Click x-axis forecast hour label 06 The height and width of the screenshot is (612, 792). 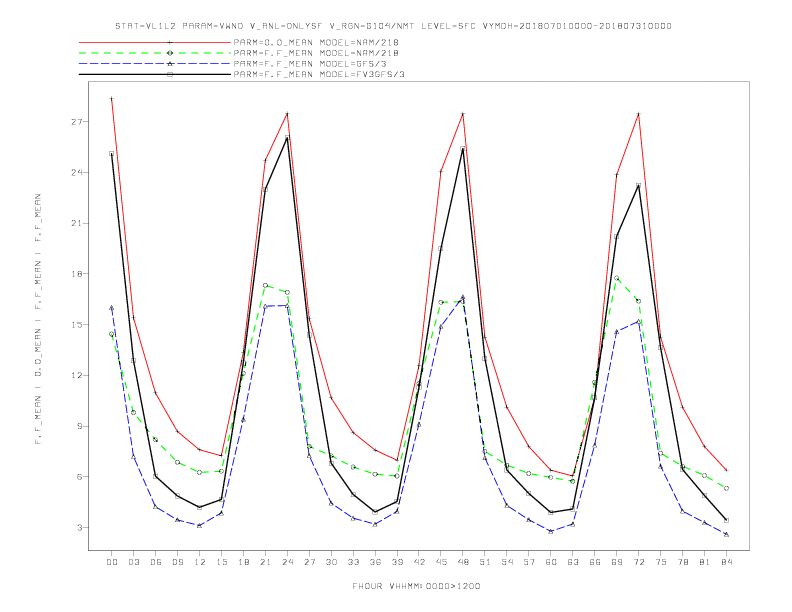click(x=156, y=562)
